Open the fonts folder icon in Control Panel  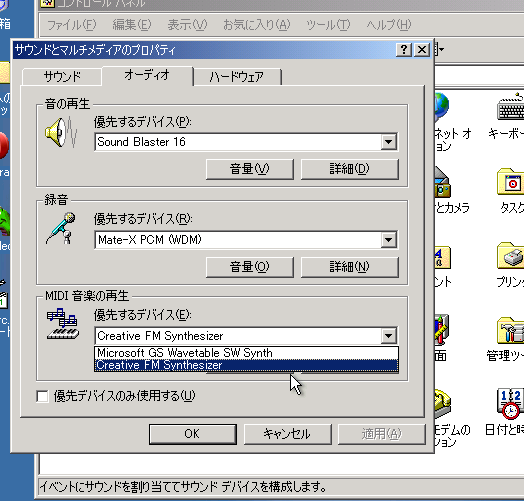point(443,257)
